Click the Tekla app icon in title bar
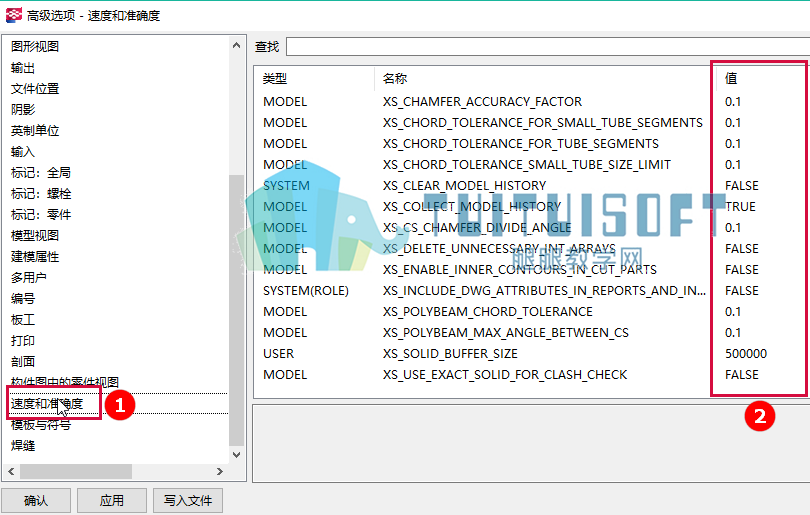810x515 pixels. (13, 14)
